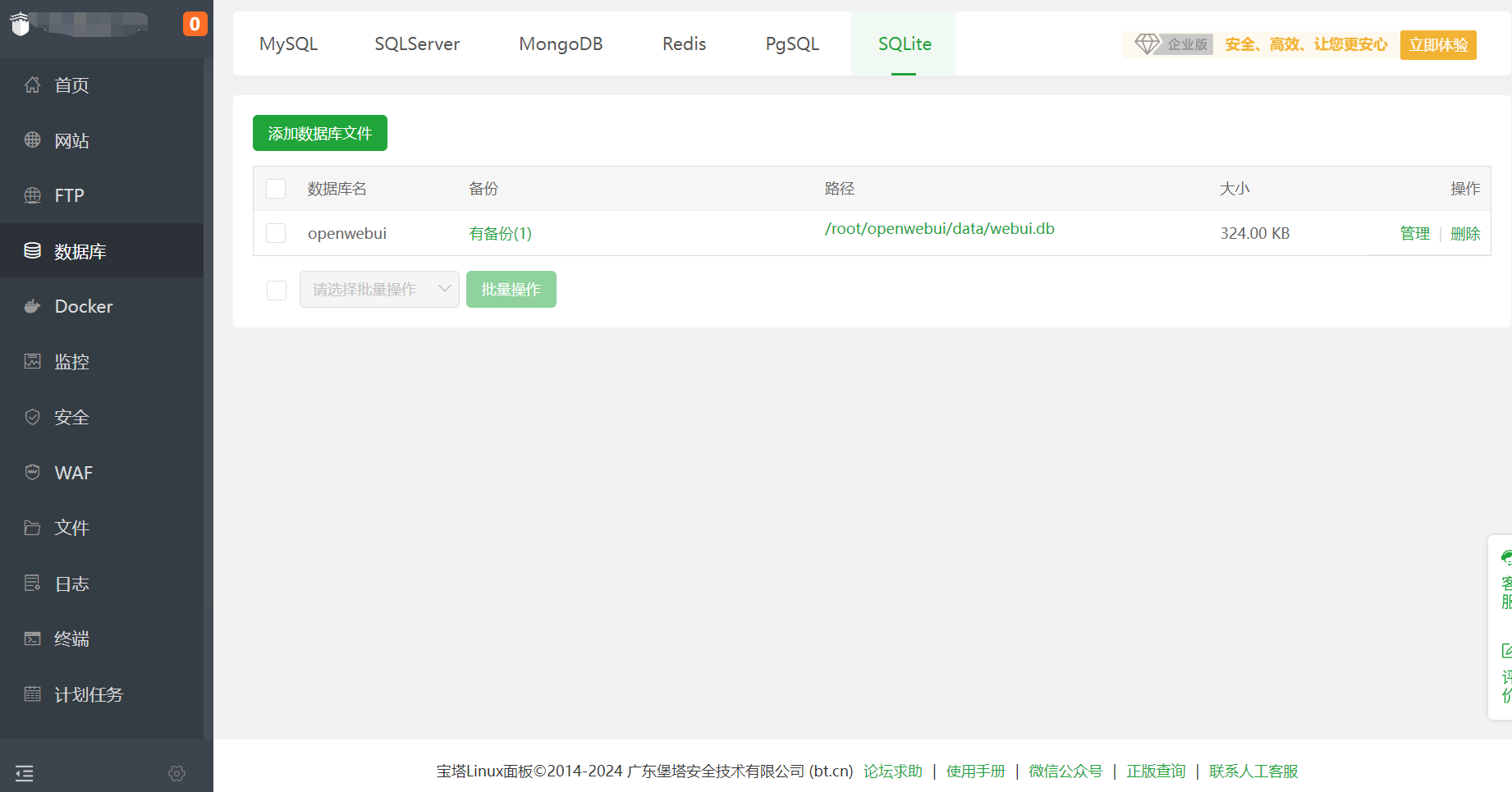Open the batch operation selection dropdown

click(379, 290)
